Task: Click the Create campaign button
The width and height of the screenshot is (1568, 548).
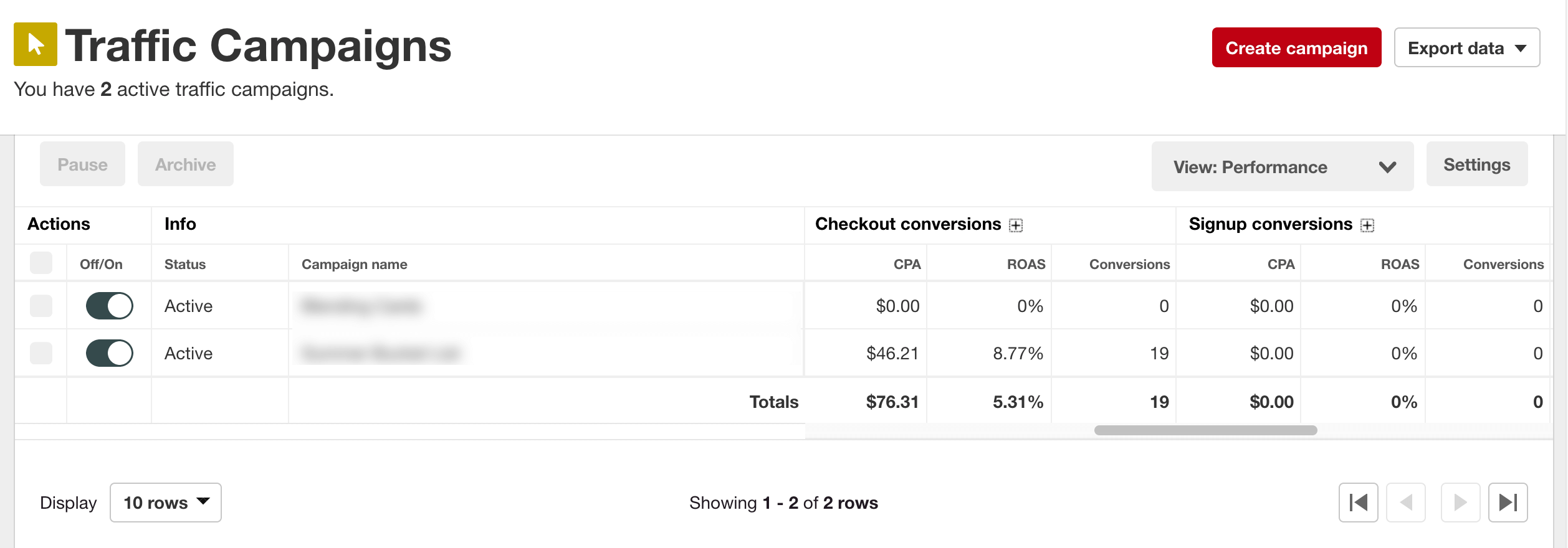Action: [x=1296, y=48]
